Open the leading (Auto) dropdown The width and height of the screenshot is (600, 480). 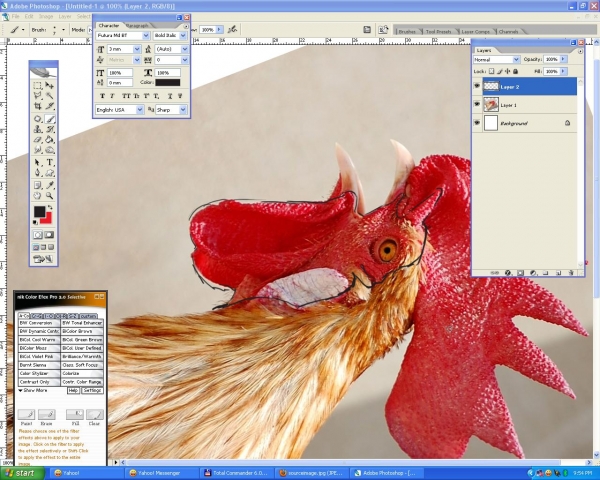click(x=184, y=49)
